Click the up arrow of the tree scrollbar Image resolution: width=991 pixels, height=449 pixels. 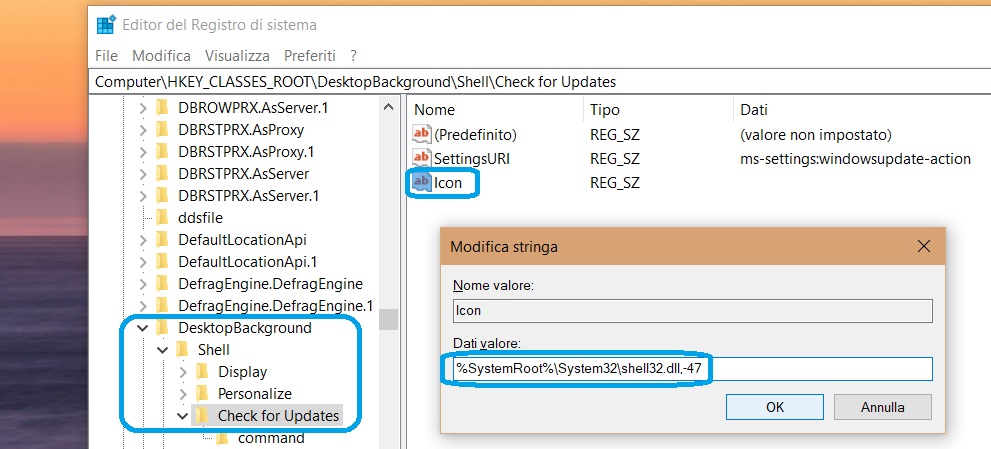[x=389, y=108]
